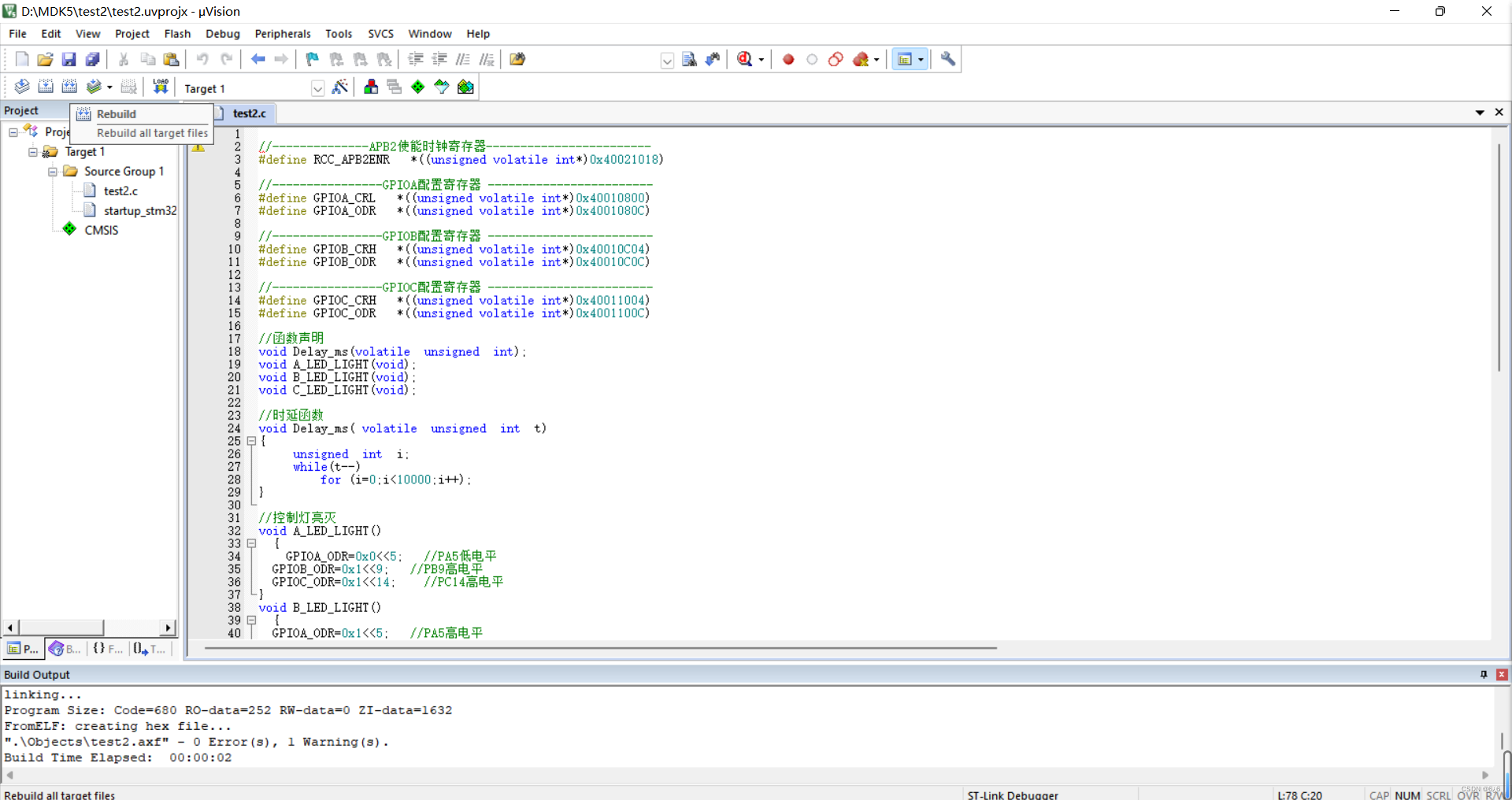
Task: Close the editor document with X button
Action: point(1499,113)
